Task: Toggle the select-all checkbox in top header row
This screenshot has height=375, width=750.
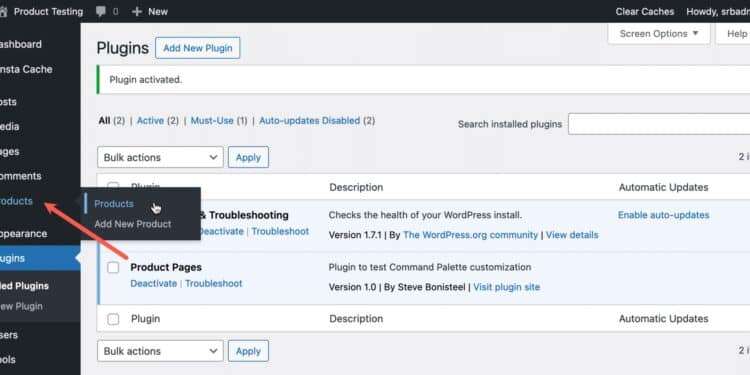Action: click(x=113, y=186)
